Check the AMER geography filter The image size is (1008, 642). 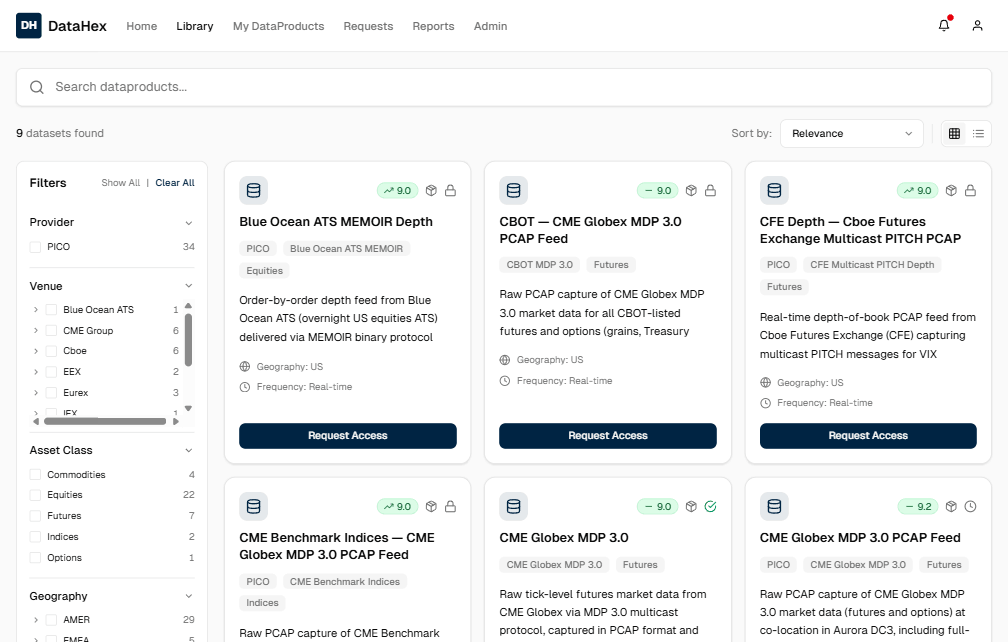(x=51, y=620)
